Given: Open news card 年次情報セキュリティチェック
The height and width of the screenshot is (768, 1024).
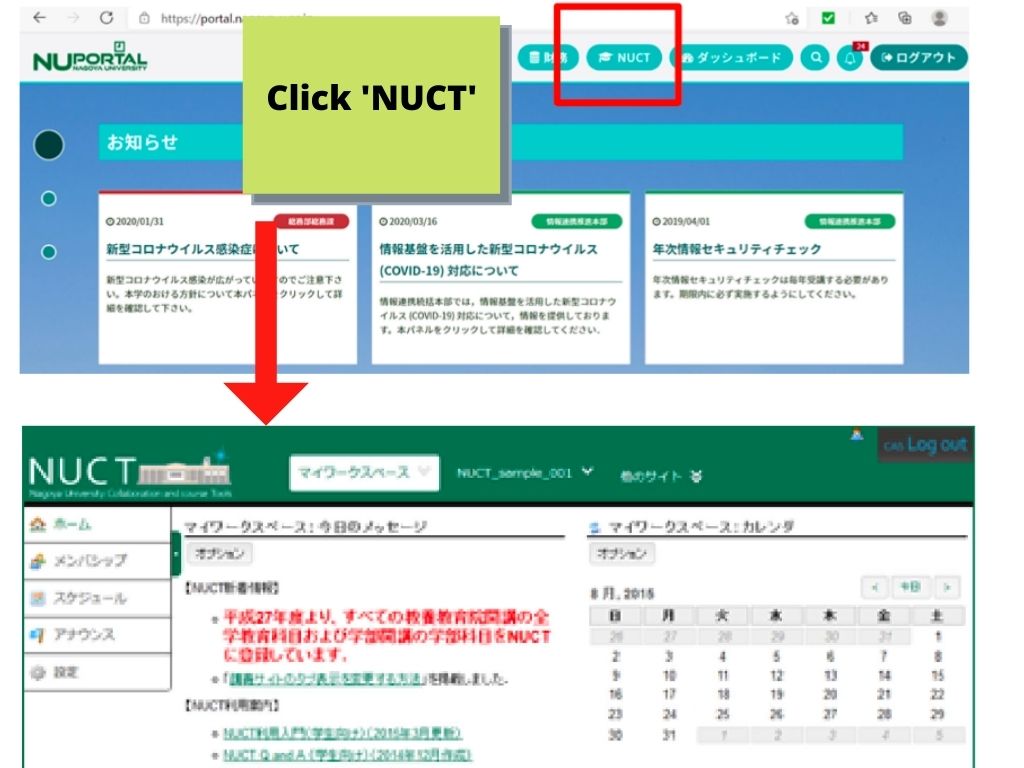Looking at the screenshot, I should click(x=774, y=278).
